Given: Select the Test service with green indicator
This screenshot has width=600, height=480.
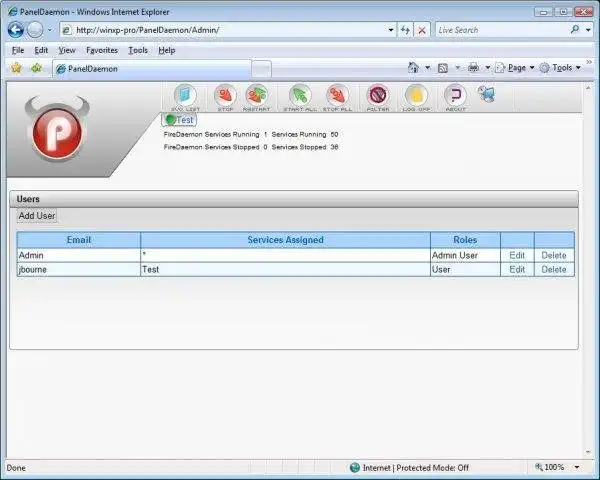Looking at the screenshot, I should 179,120.
